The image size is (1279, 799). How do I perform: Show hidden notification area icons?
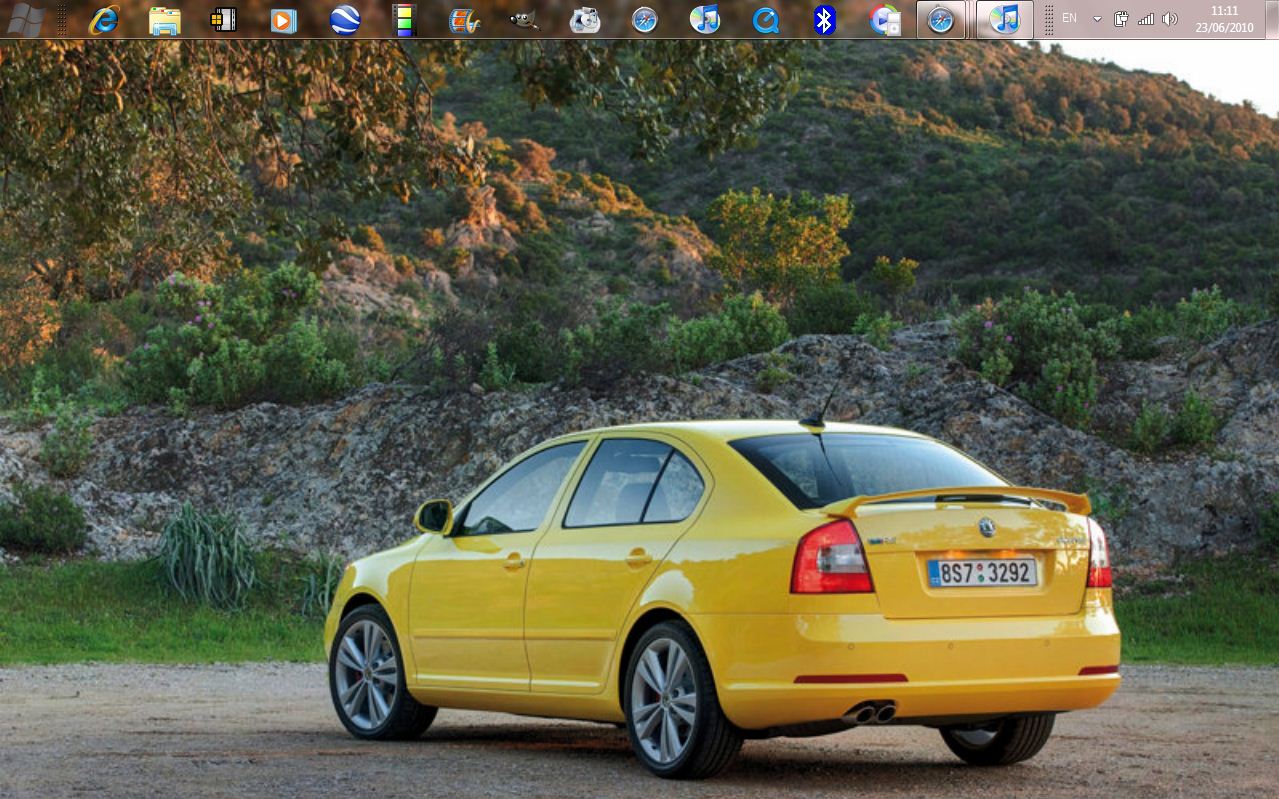coord(1097,19)
